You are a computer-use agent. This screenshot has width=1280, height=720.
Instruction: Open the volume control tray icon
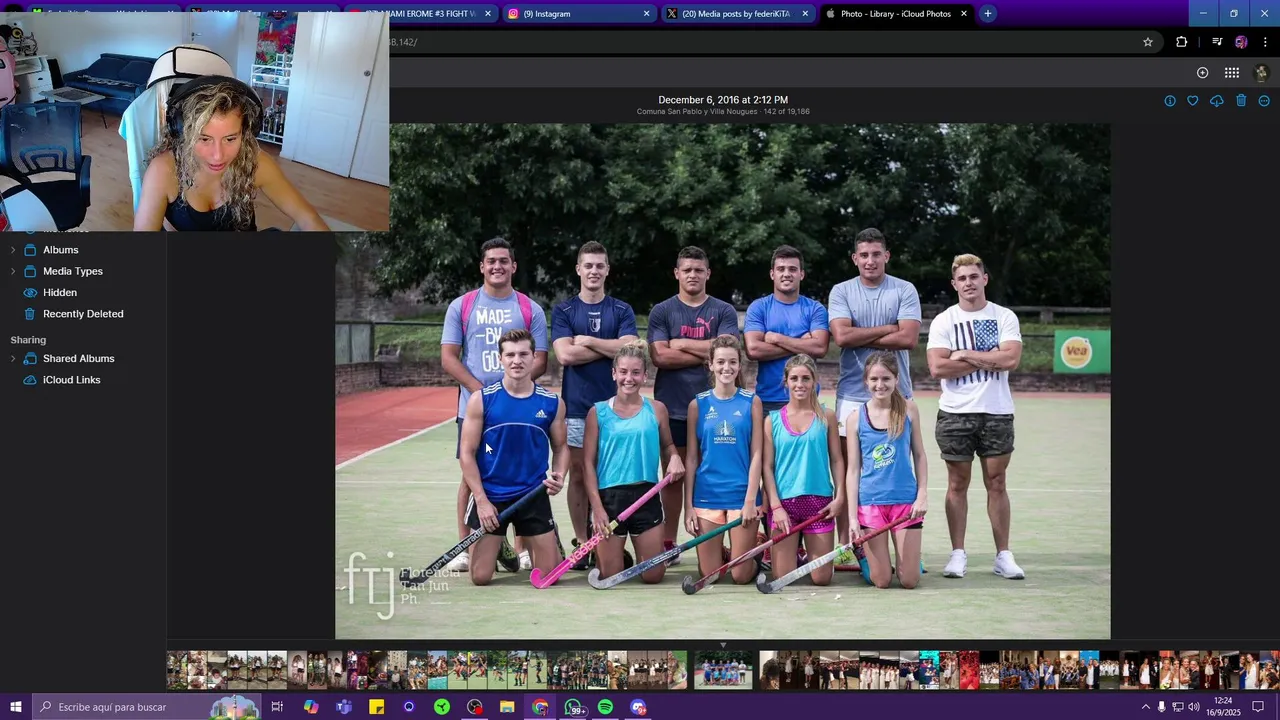click(1194, 707)
